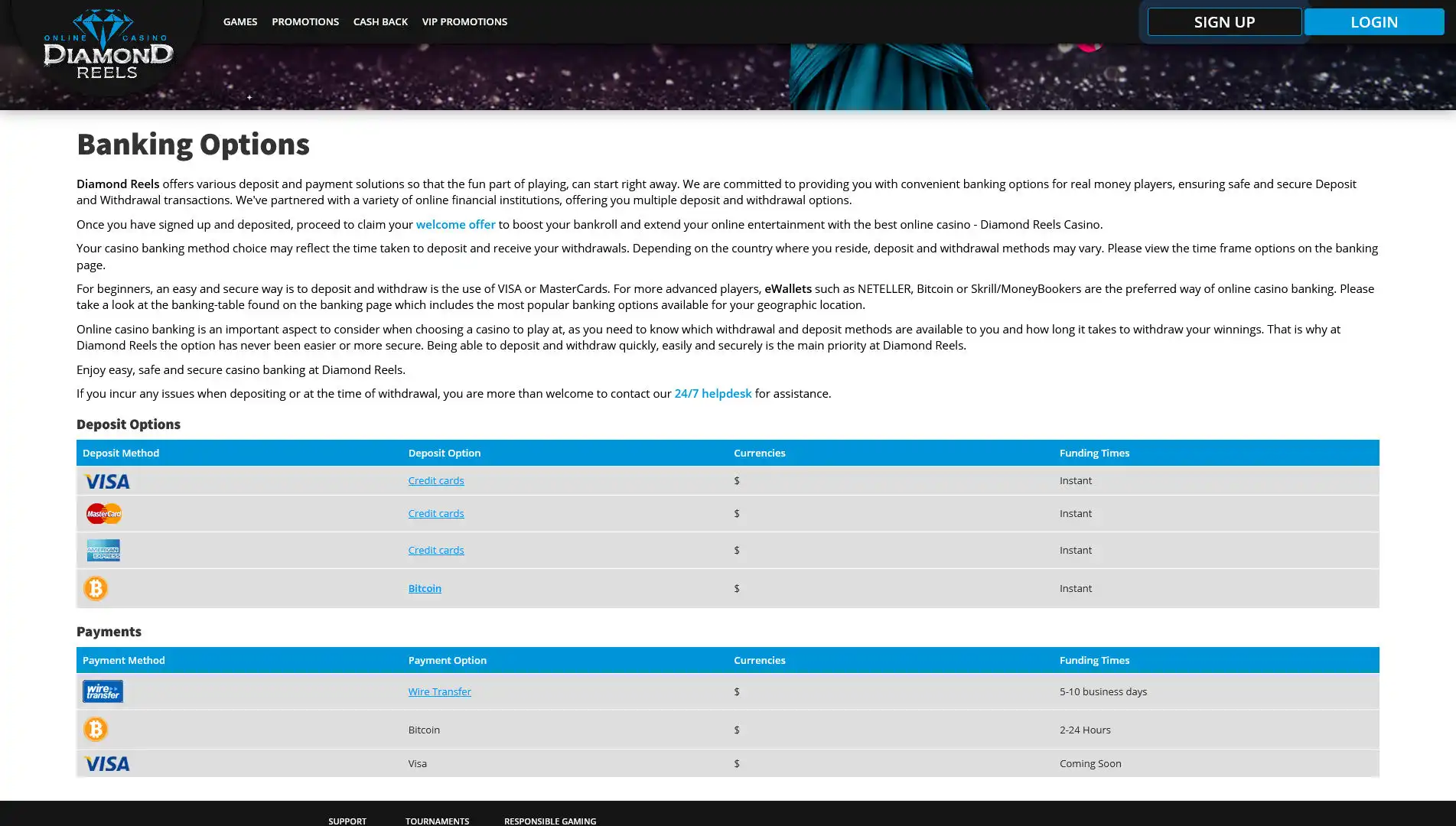Click the Wire Transfer icon in Payments
Screen dimensions: 1456x826
click(103, 691)
